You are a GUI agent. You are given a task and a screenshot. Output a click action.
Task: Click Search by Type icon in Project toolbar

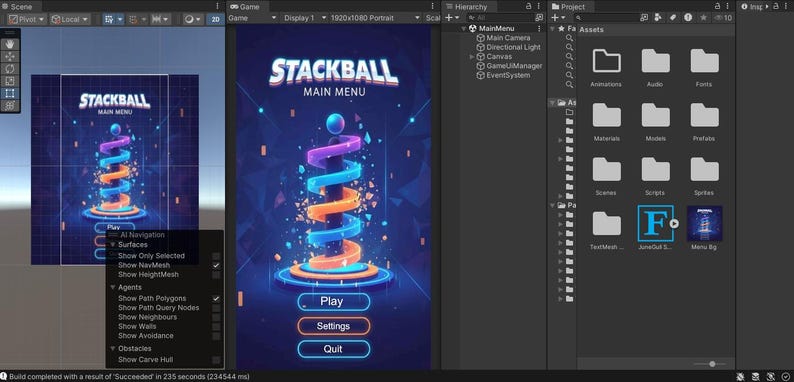[657, 18]
